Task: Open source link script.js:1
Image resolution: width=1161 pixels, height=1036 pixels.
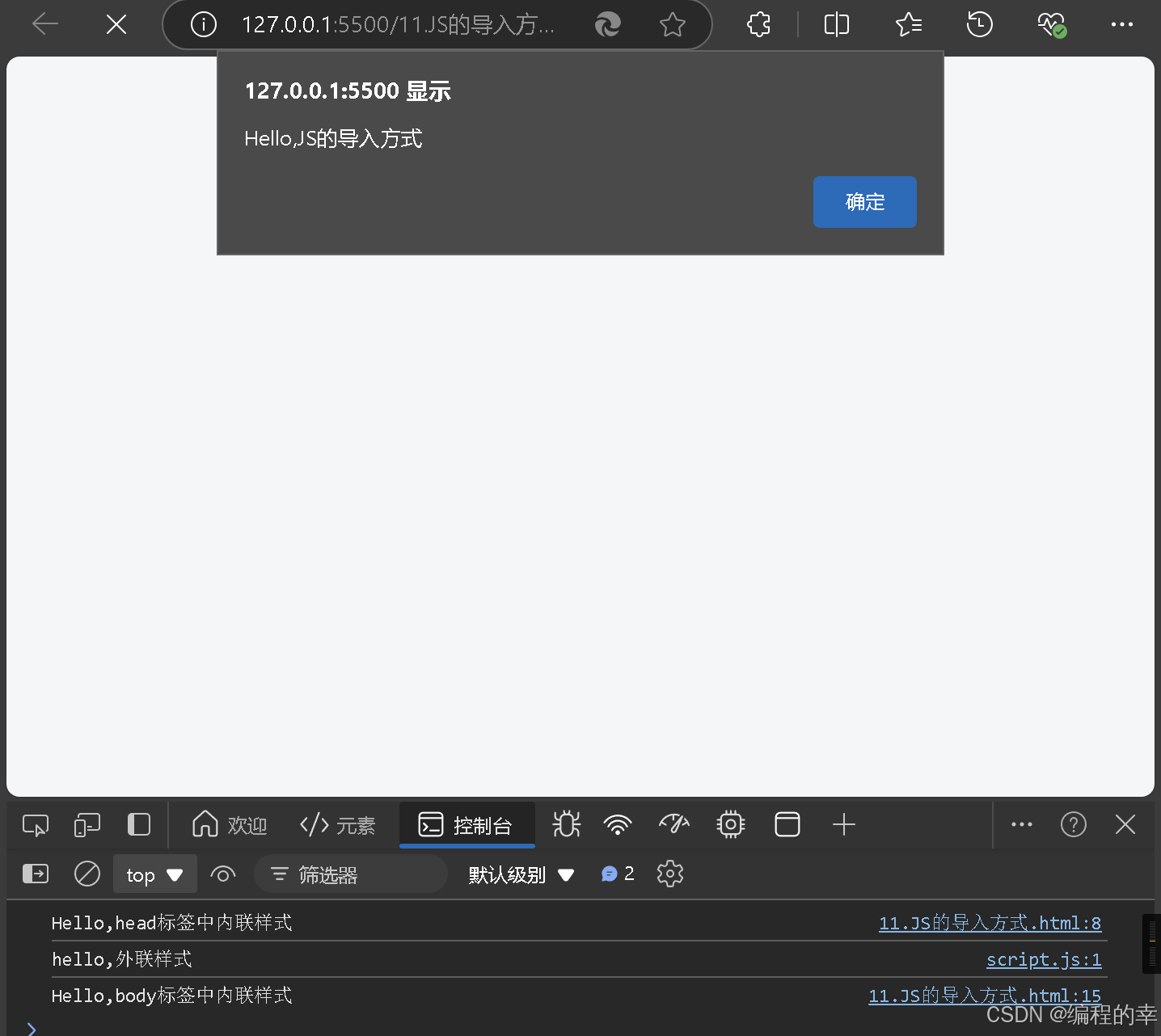Action: point(1044,959)
